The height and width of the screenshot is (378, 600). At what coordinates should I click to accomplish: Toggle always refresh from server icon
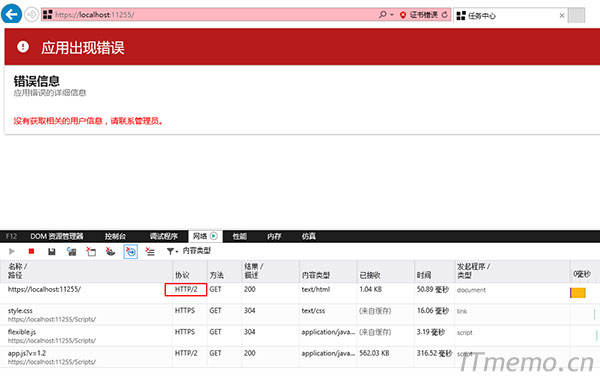tap(71, 251)
